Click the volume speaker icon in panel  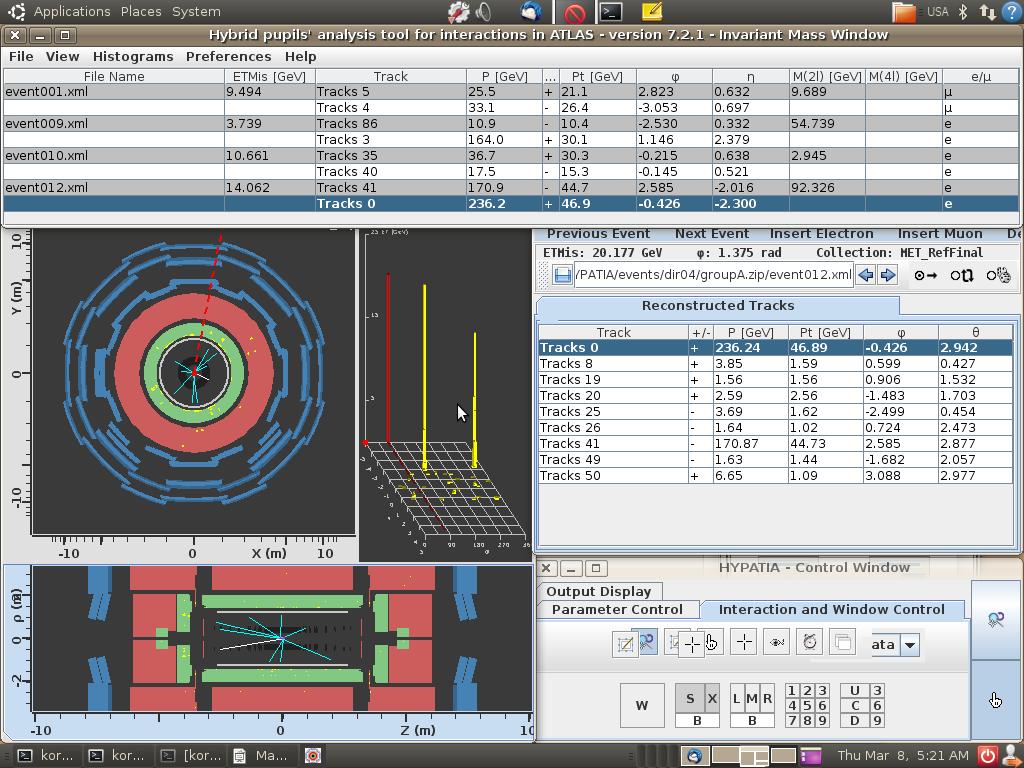pos(484,12)
